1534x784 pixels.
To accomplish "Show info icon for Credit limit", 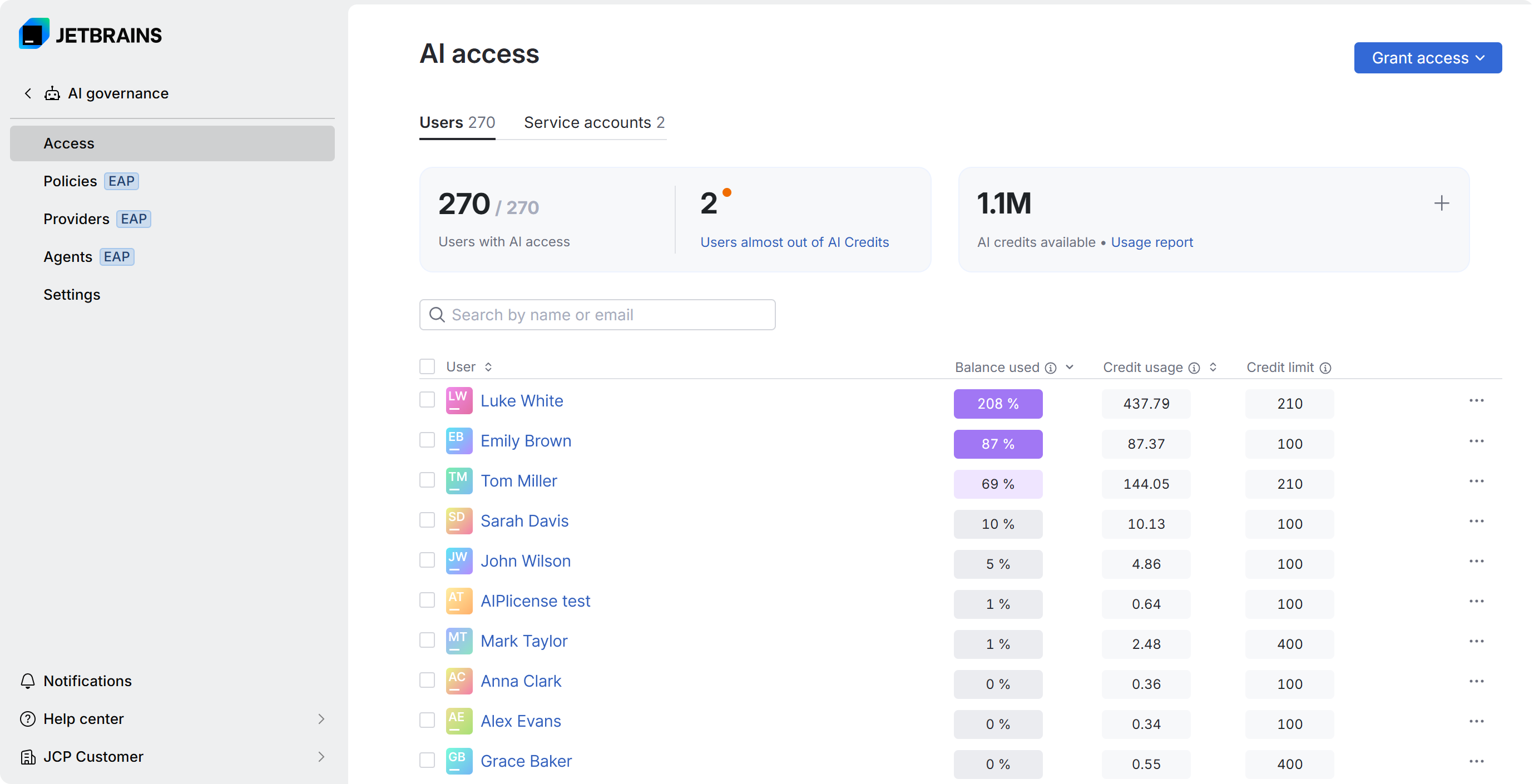I will coord(1325,368).
